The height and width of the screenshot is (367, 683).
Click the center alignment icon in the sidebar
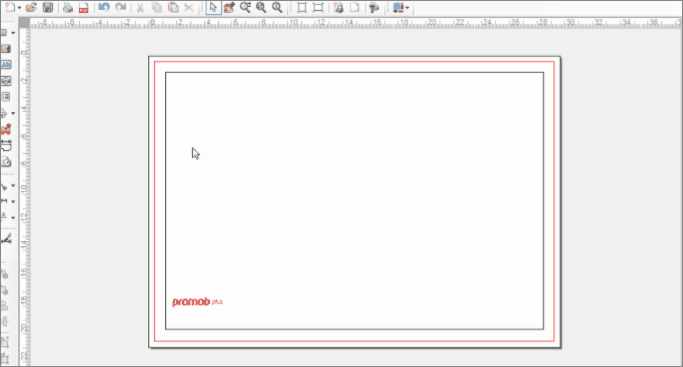[5, 322]
